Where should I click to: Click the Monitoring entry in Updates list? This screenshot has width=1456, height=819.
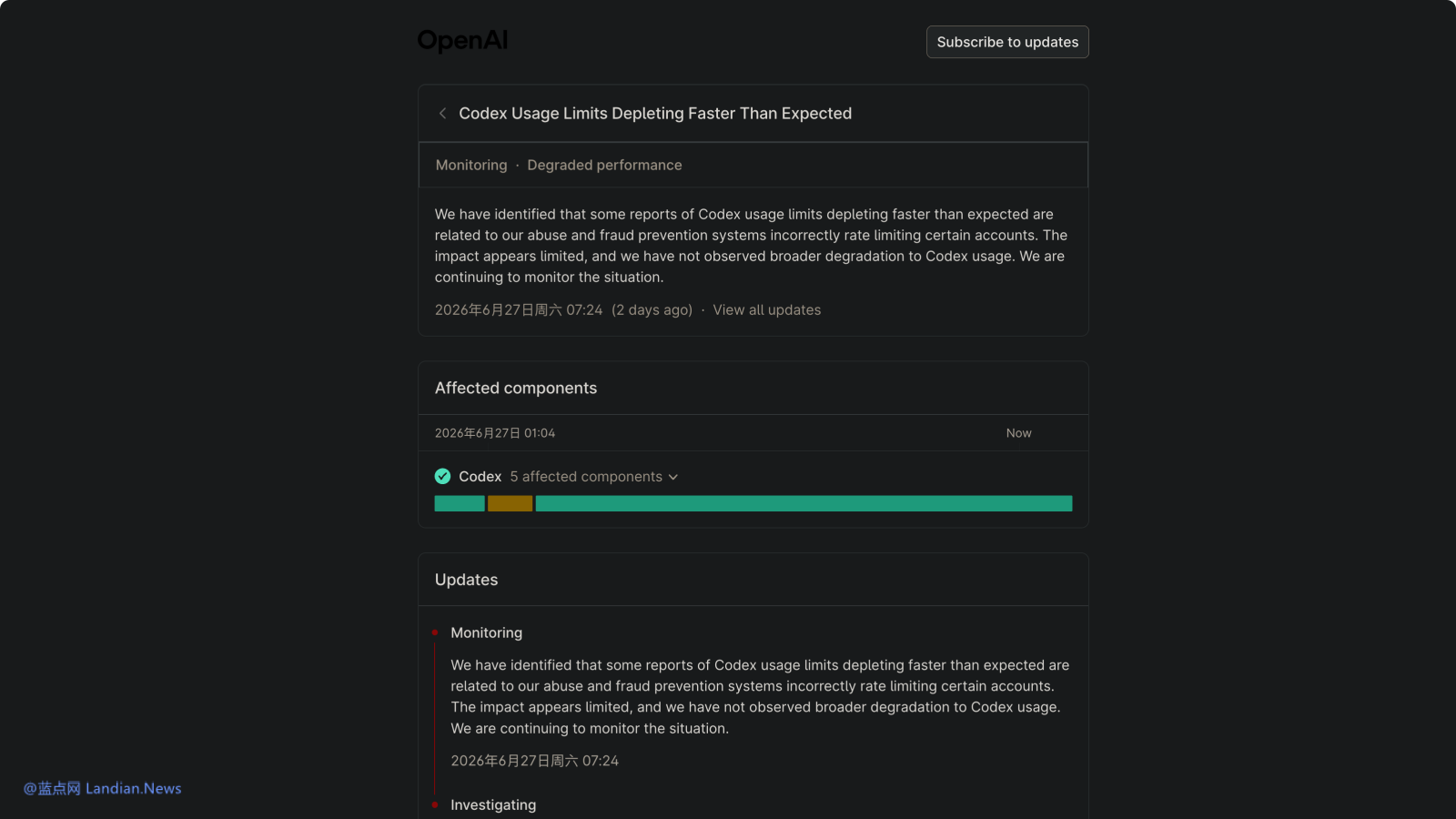(x=487, y=633)
